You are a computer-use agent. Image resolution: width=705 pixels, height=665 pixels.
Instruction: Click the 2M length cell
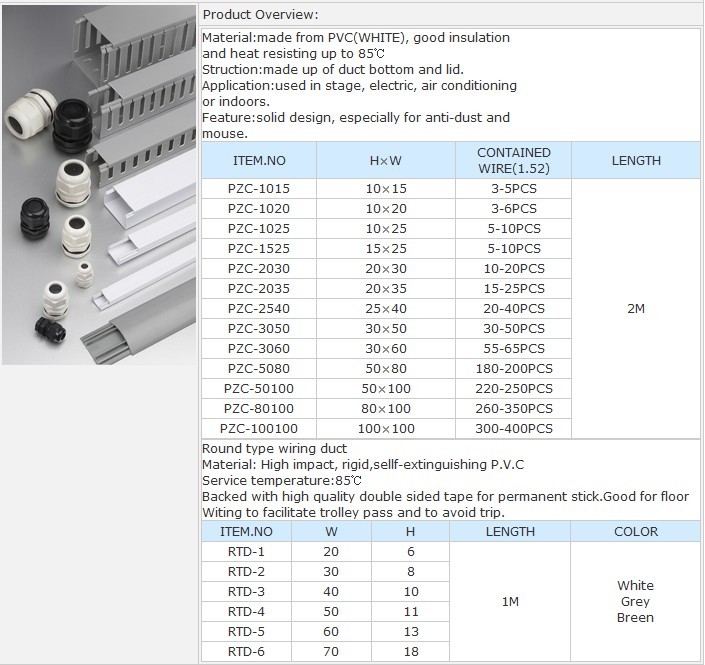tap(636, 309)
